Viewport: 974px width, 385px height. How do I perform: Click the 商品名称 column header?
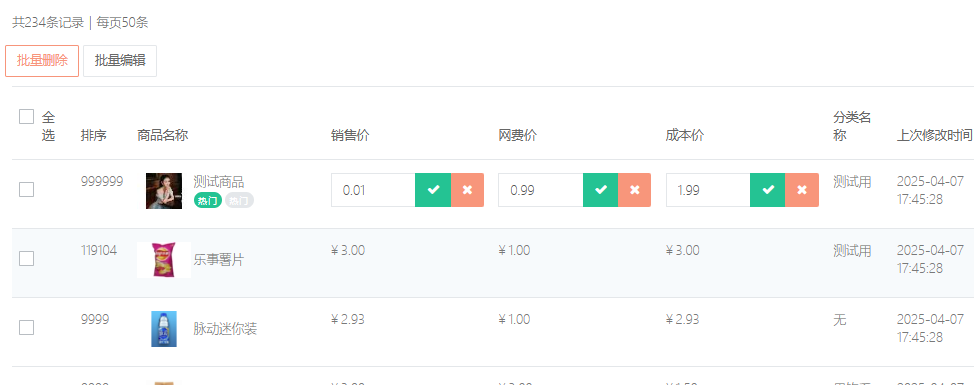[163, 135]
